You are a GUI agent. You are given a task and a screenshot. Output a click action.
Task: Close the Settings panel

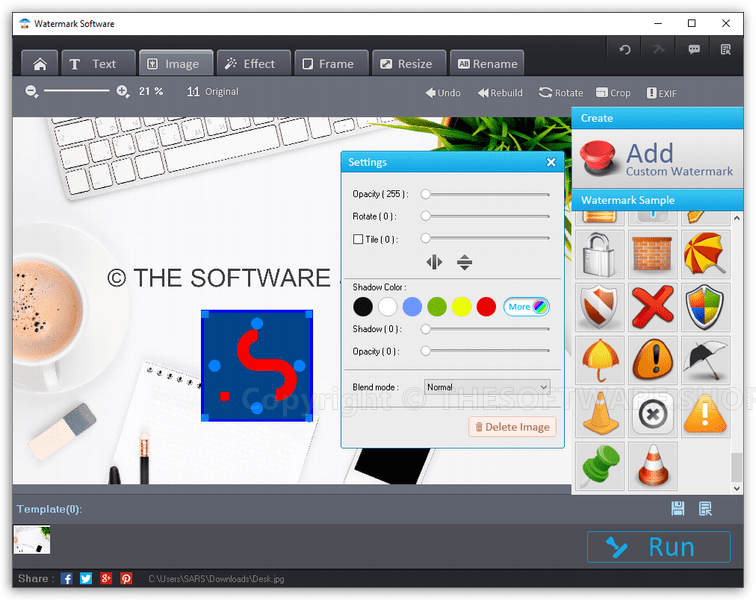551,162
